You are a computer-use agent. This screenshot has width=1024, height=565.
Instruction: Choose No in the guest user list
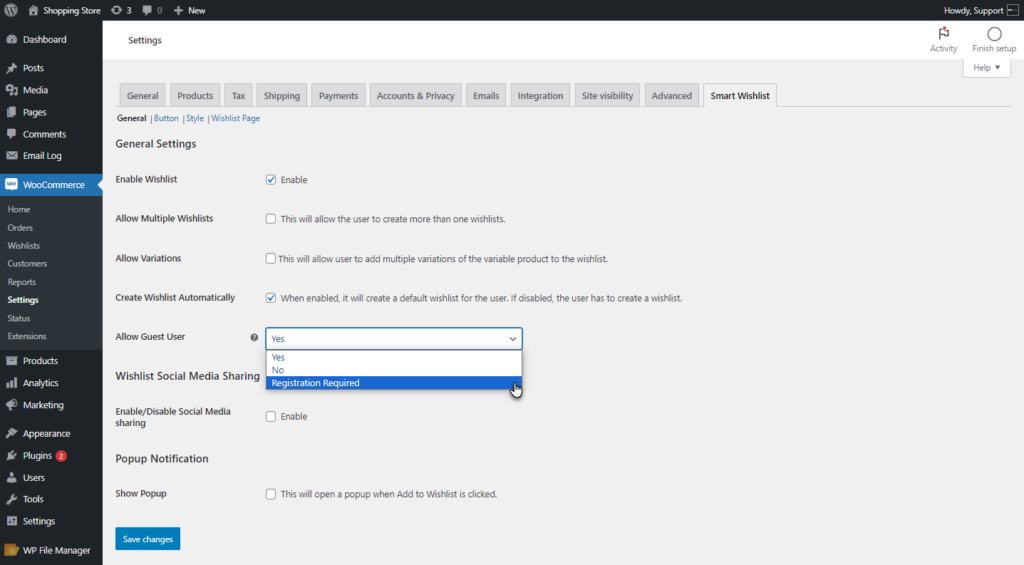[x=394, y=370]
